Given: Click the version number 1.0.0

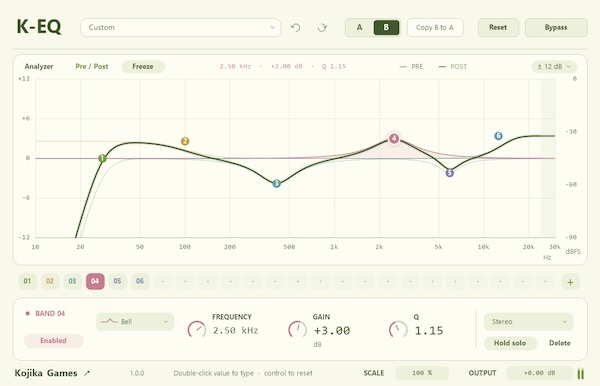Looking at the screenshot, I should (x=137, y=373).
